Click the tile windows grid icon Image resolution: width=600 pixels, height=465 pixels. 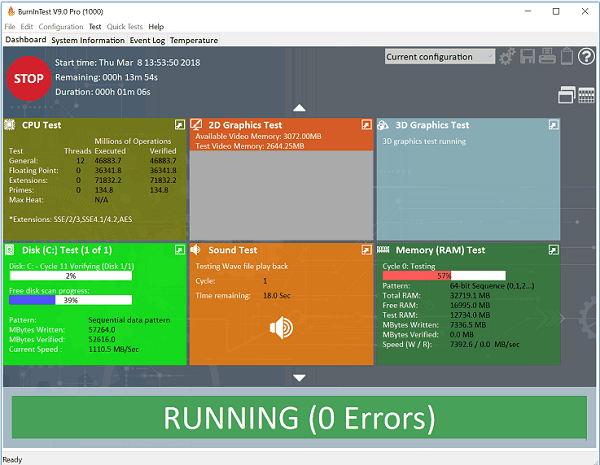pyautogui.click(x=586, y=95)
